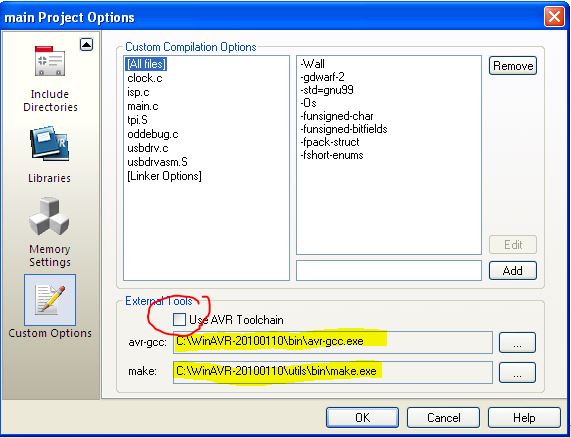
Task: Select the -Os optimization option
Action: (x=308, y=103)
